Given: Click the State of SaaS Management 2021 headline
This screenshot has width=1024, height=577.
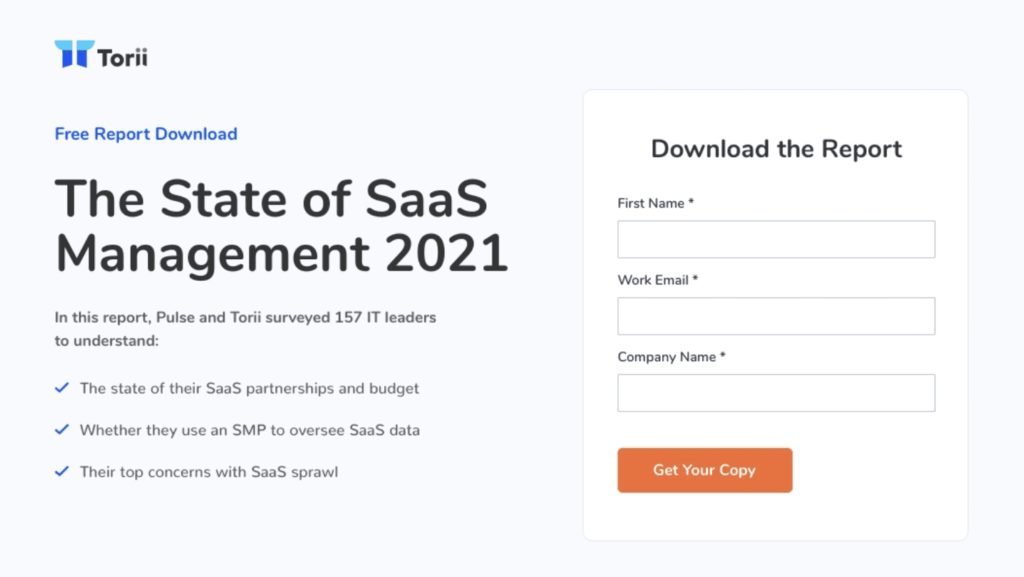Looking at the screenshot, I should click(281, 226).
